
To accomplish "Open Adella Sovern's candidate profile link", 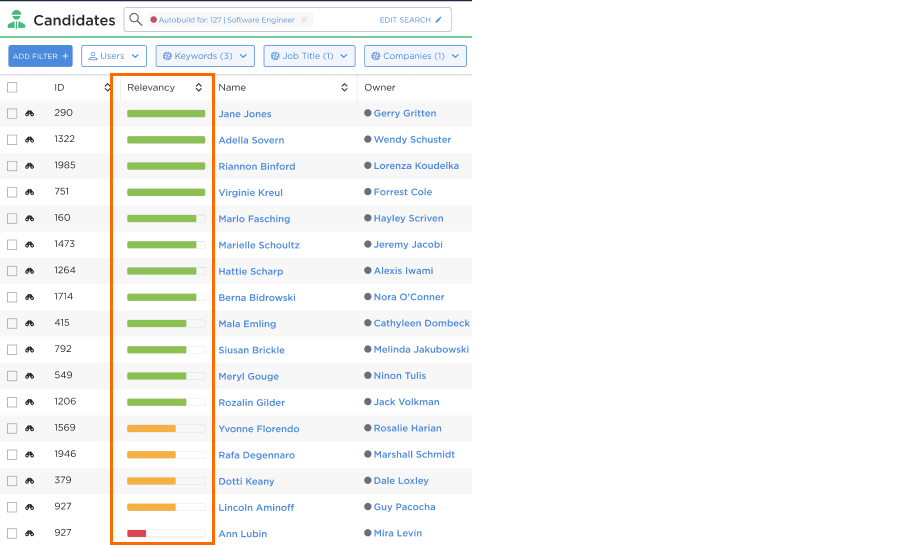I will [x=251, y=140].
